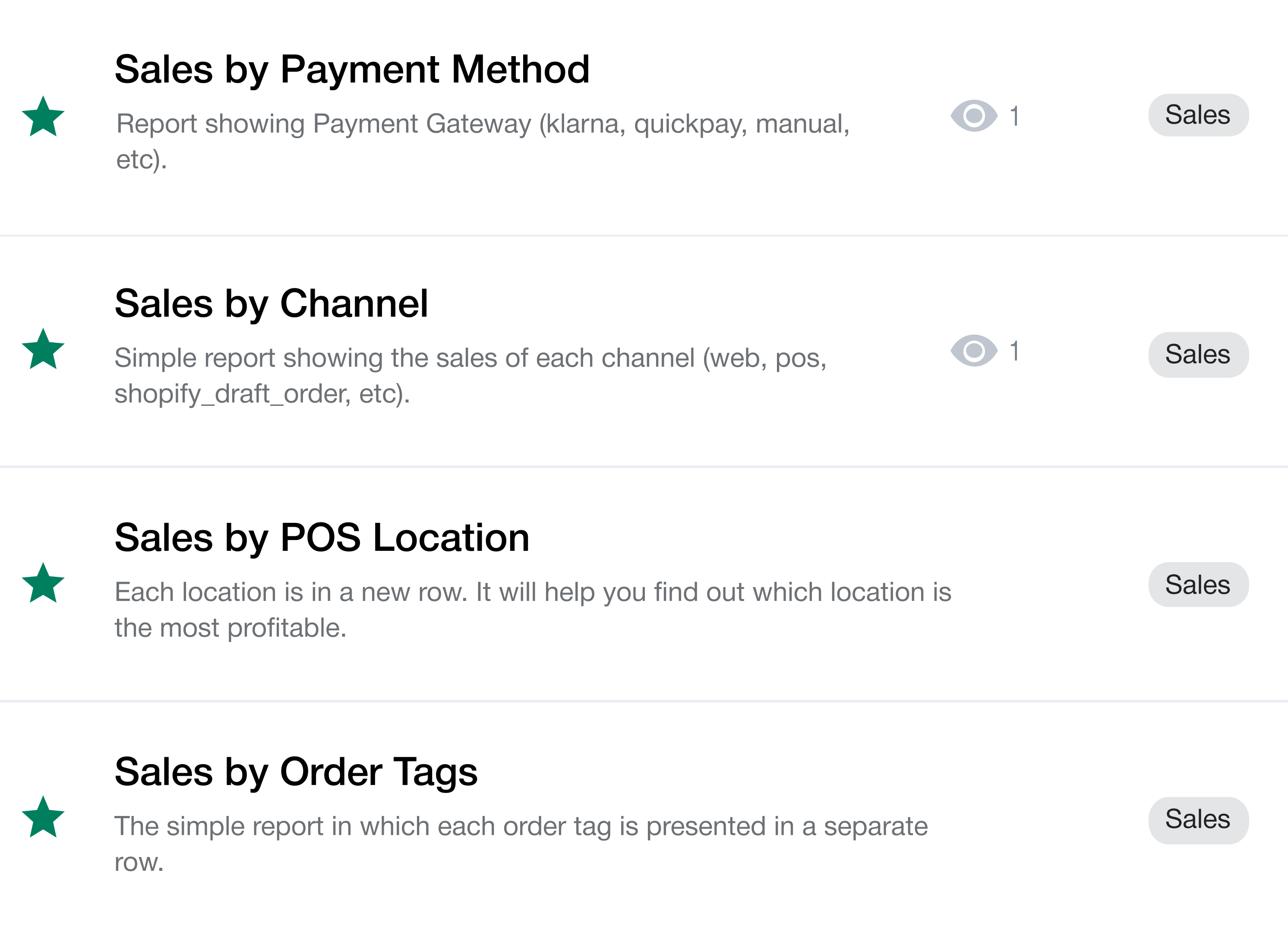Open the Sales by Payment Method report
Image resolution: width=1288 pixels, height=936 pixels.
pos(352,69)
